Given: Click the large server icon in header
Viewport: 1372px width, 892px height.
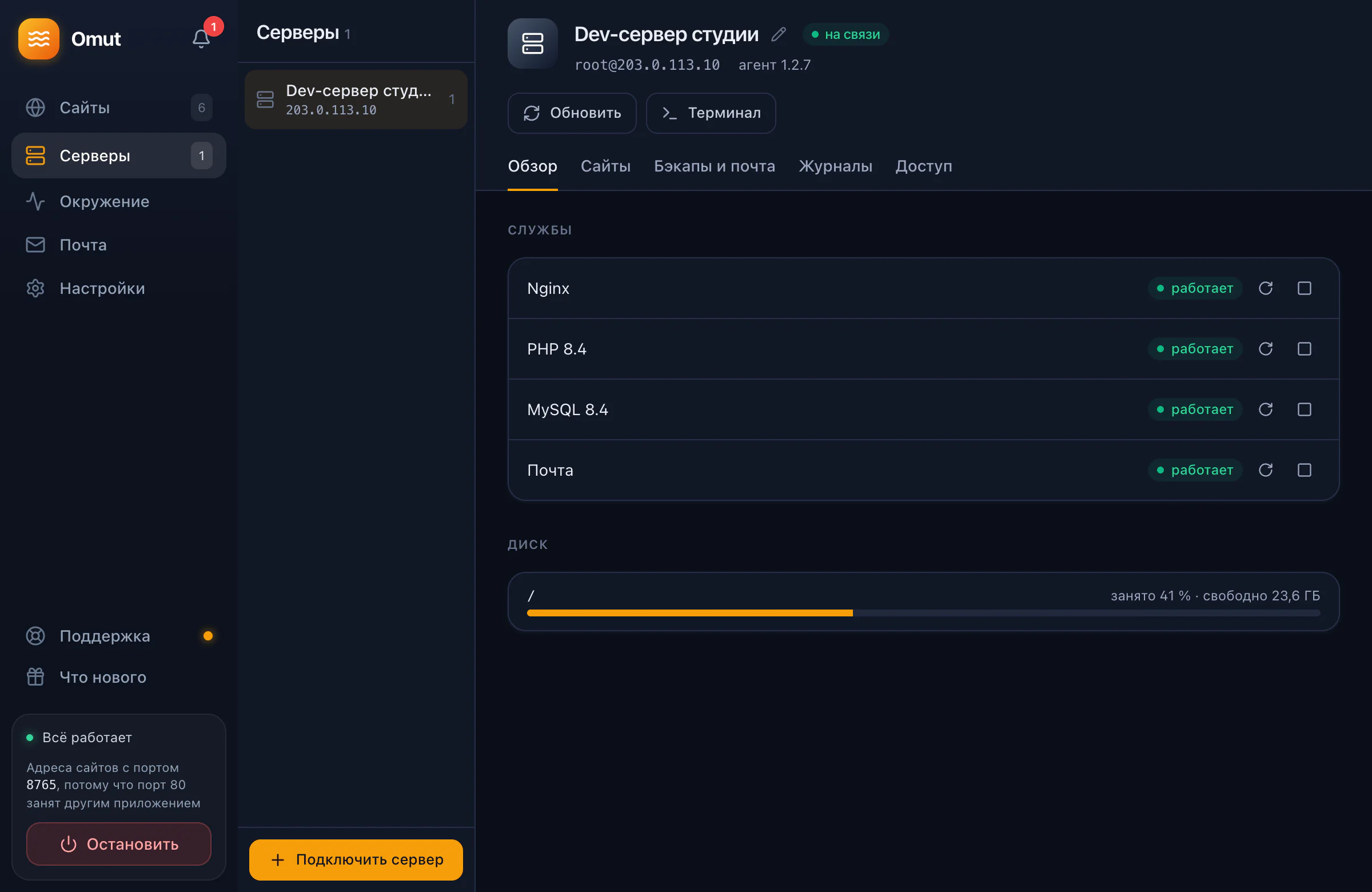Looking at the screenshot, I should [x=533, y=43].
